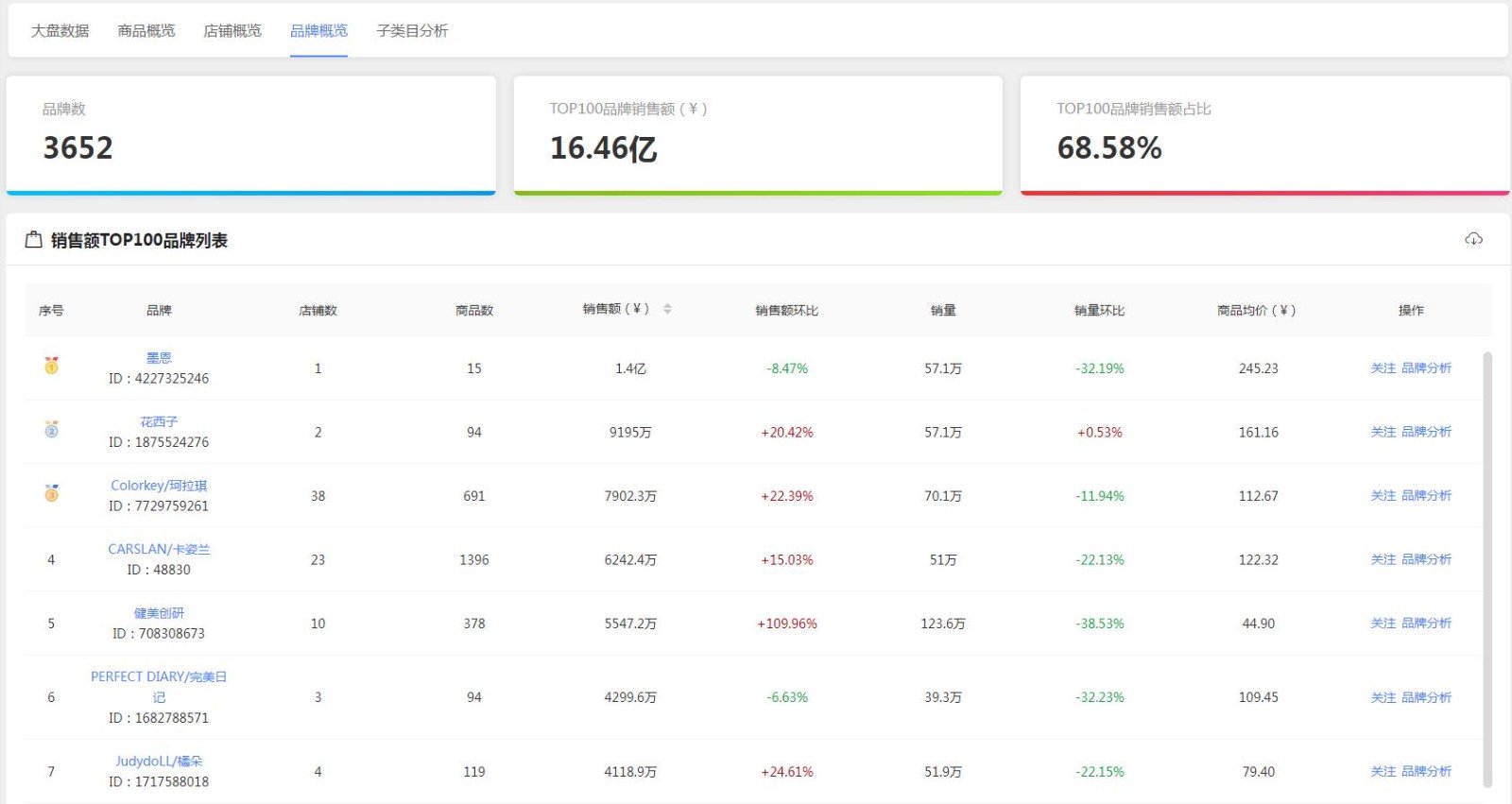Open 品牌分析 for 花西子
This screenshot has width=1512, height=804.
(1426, 432)
